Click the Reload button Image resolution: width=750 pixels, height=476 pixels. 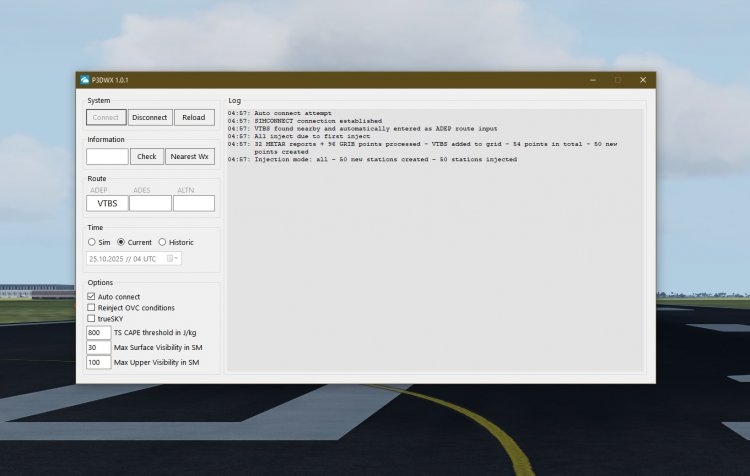pos(194,117)
